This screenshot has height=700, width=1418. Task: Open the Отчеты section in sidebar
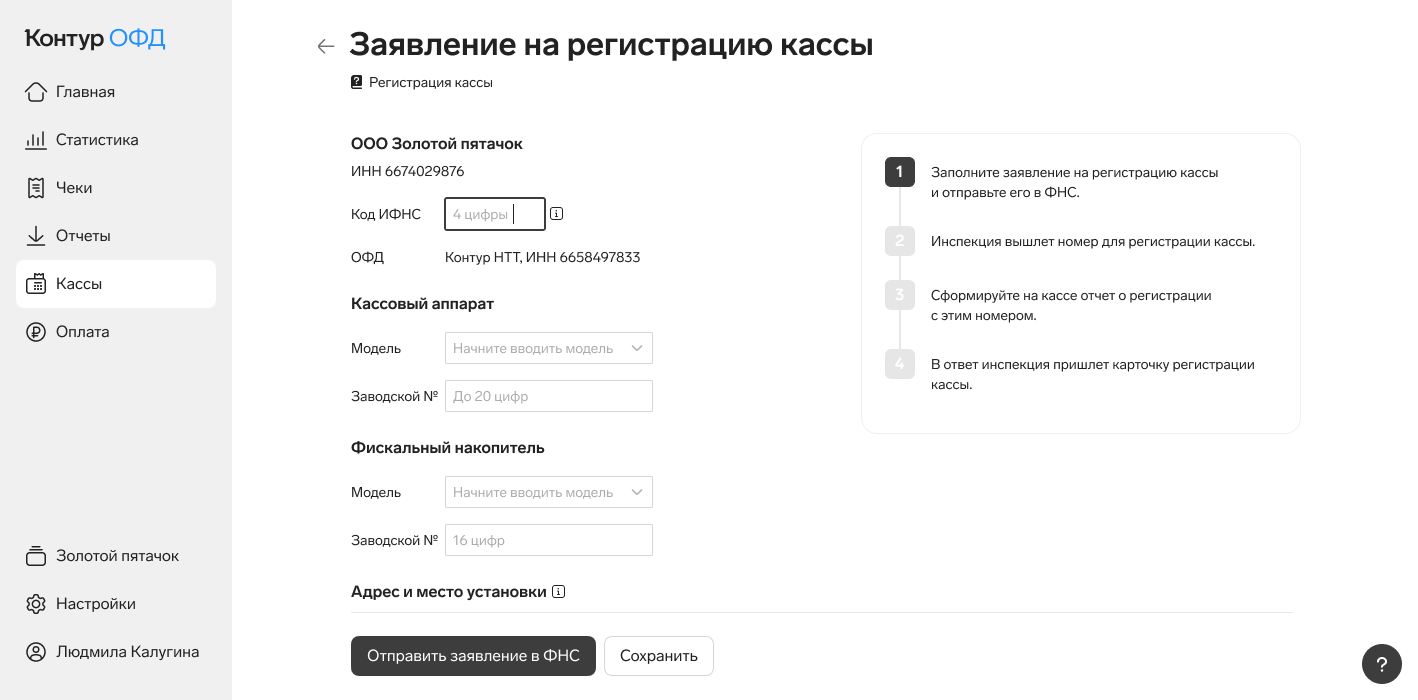pos(83,236)
